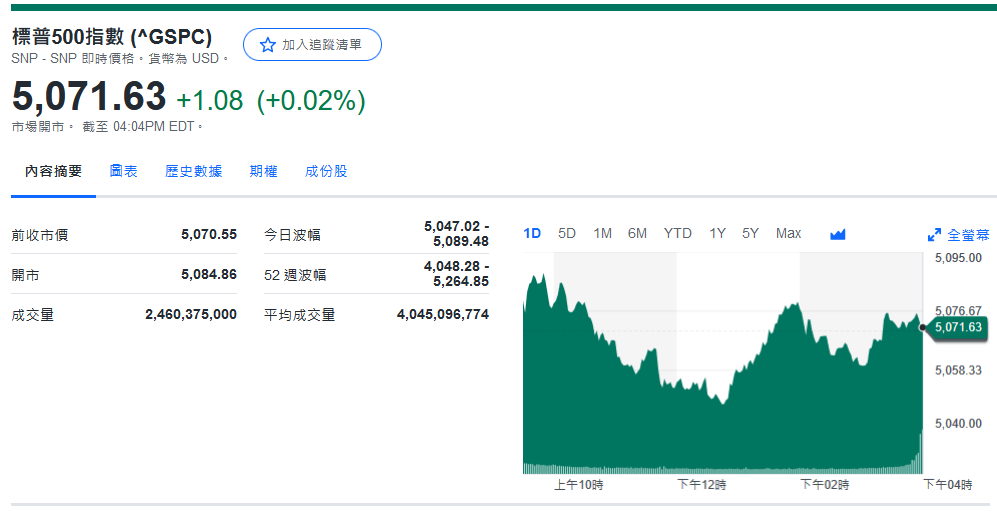The image size is (997, 513).
Task: Select the 1D chart range
Action: point(532,233)
